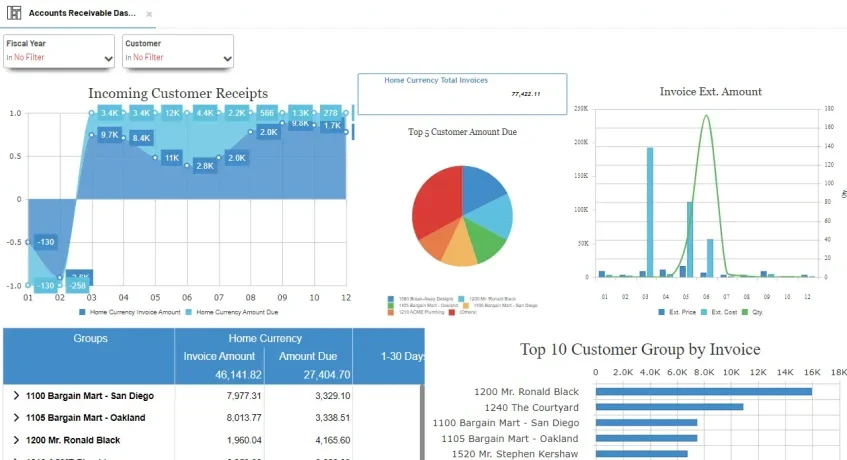Click the 1200 Mr. Ronald Black bar

[703, 391]
